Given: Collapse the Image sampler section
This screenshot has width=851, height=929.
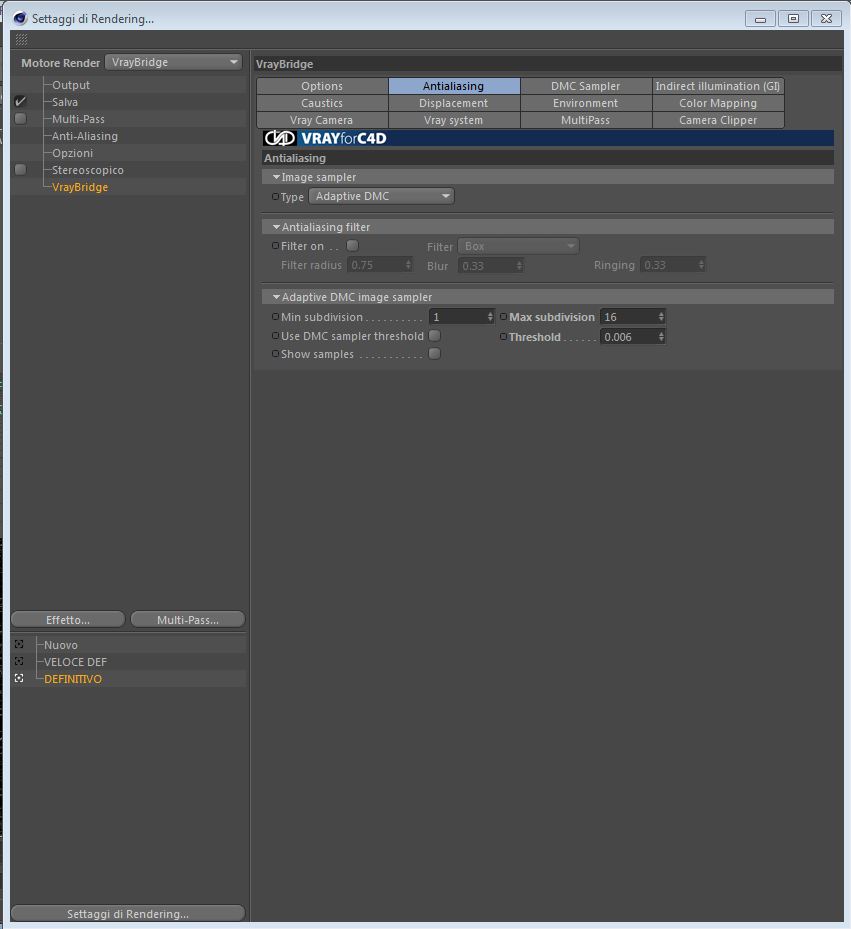Looking at the screenshot, I should coord(276,177).
